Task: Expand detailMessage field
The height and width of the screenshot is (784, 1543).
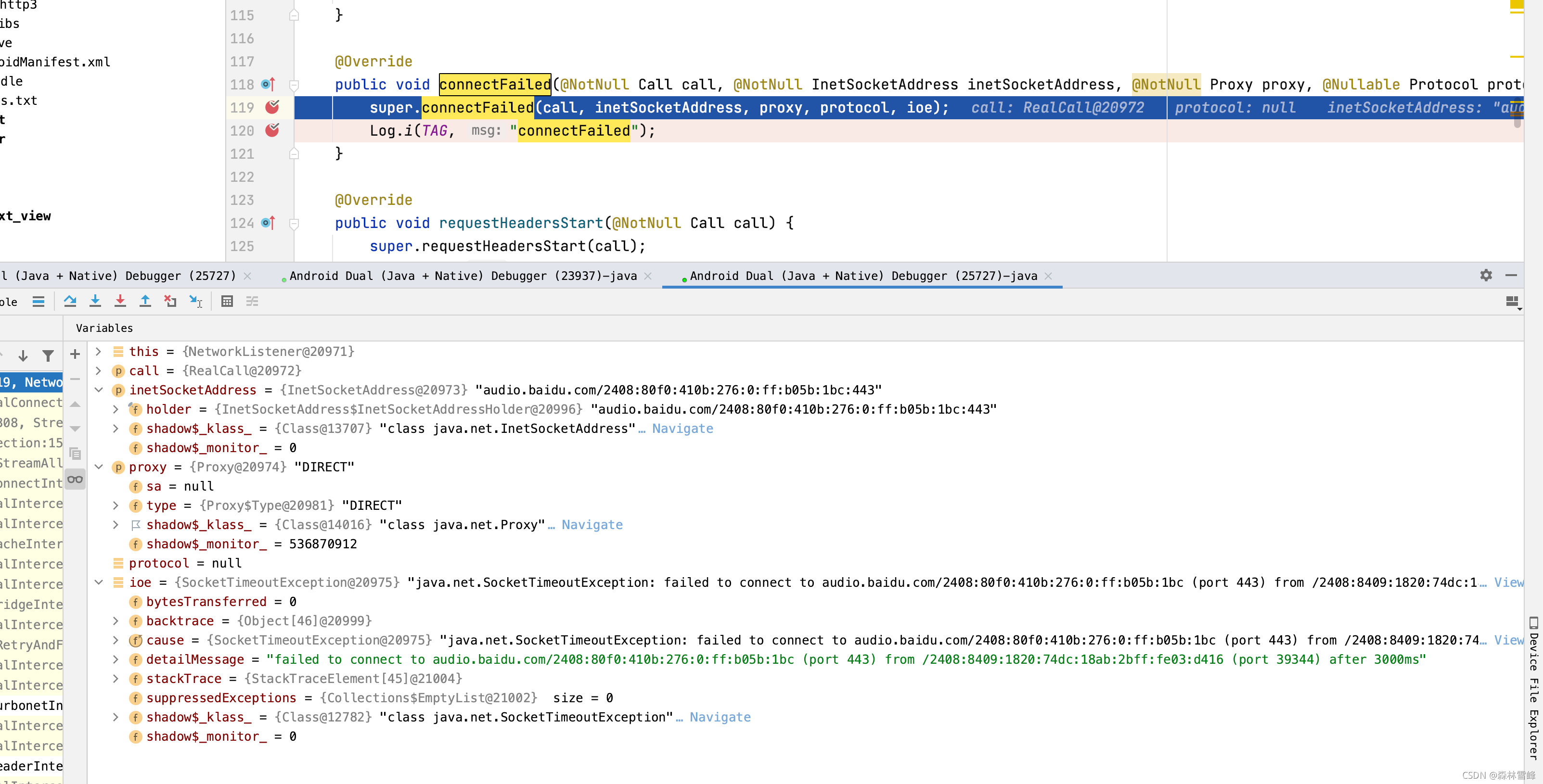Action: coord(116,659)
